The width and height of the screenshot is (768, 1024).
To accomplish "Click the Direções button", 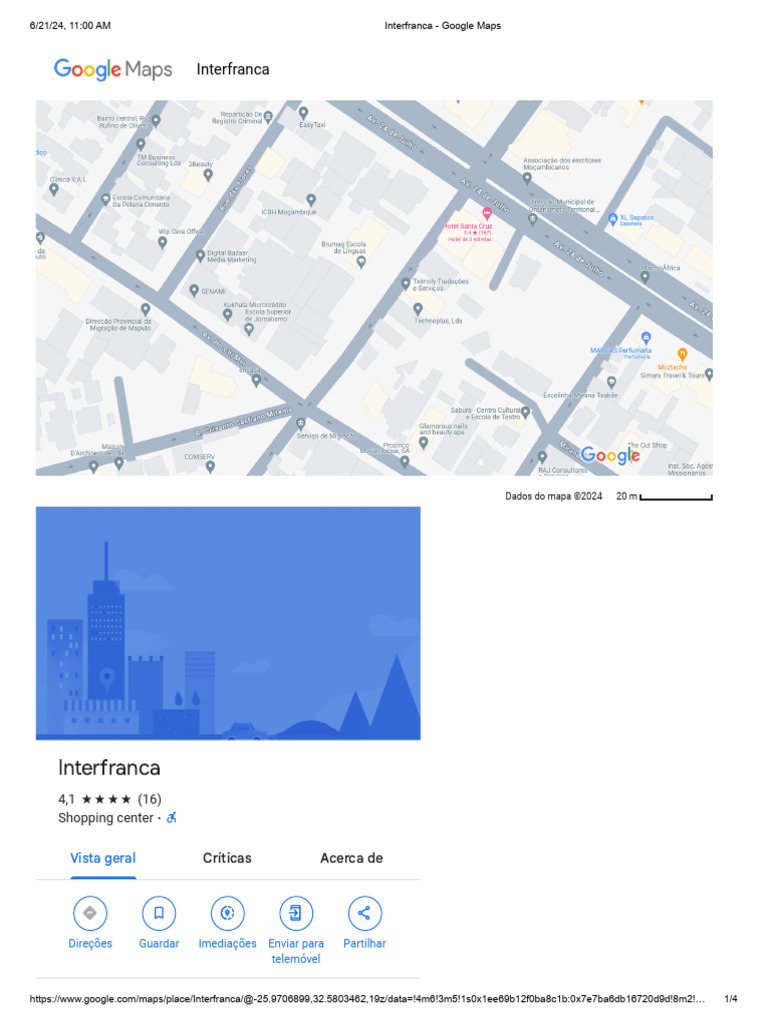I will point(90,923).
